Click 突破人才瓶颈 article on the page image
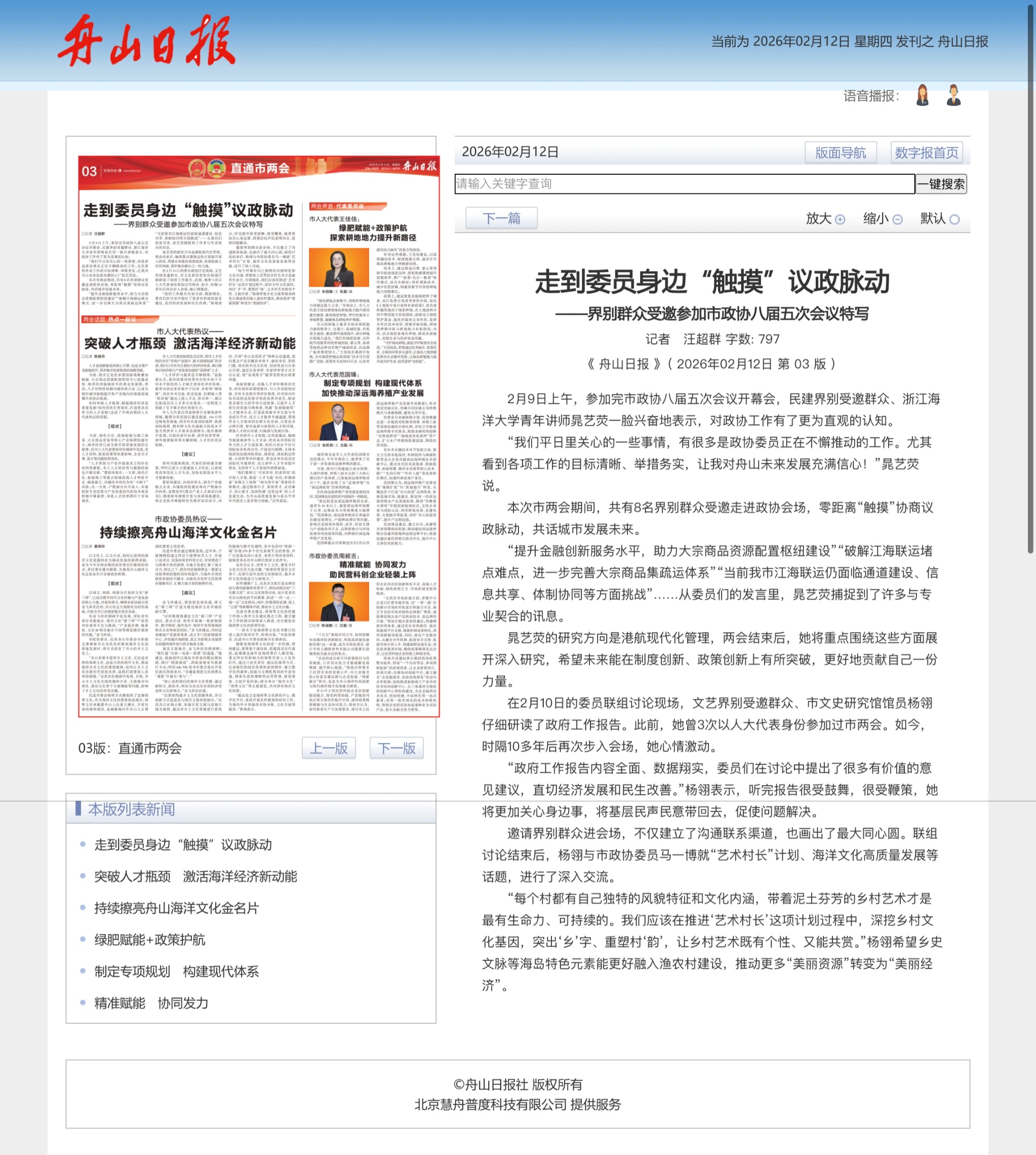Viewport: 1036px width, 1155px height. pyautogui.click(x=190, y=343)
